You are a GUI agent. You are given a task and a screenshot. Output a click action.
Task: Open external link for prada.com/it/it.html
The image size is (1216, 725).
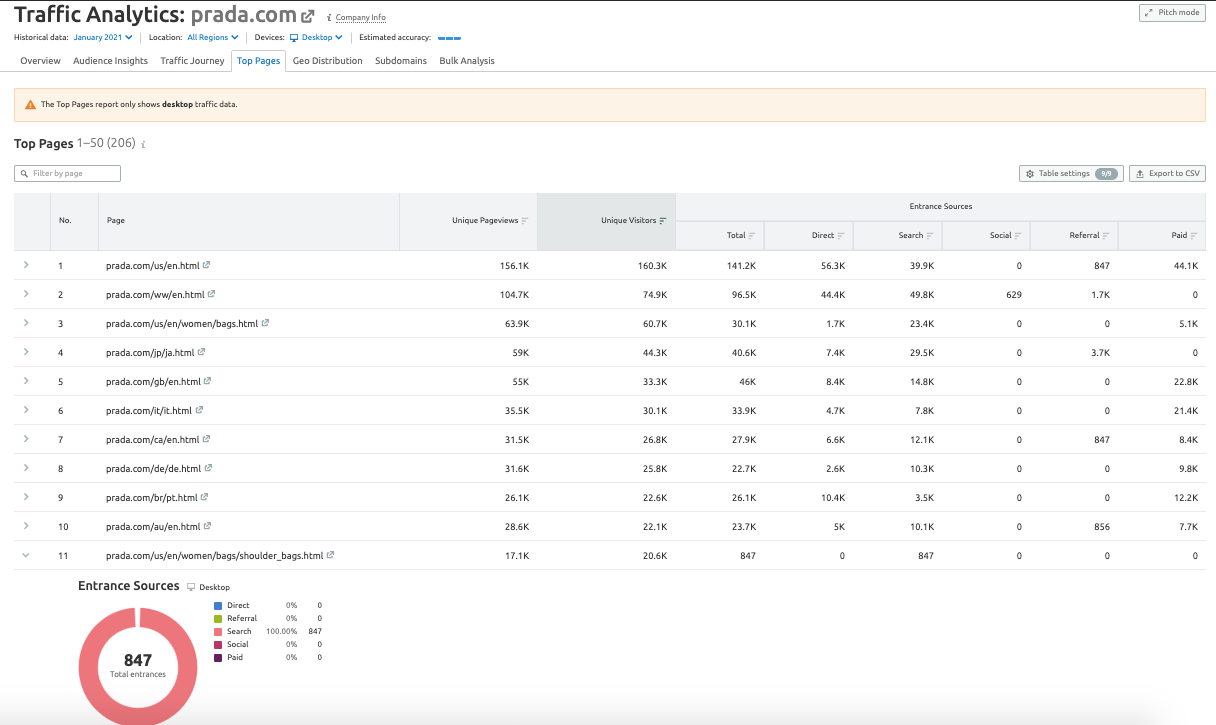(199, 410)
